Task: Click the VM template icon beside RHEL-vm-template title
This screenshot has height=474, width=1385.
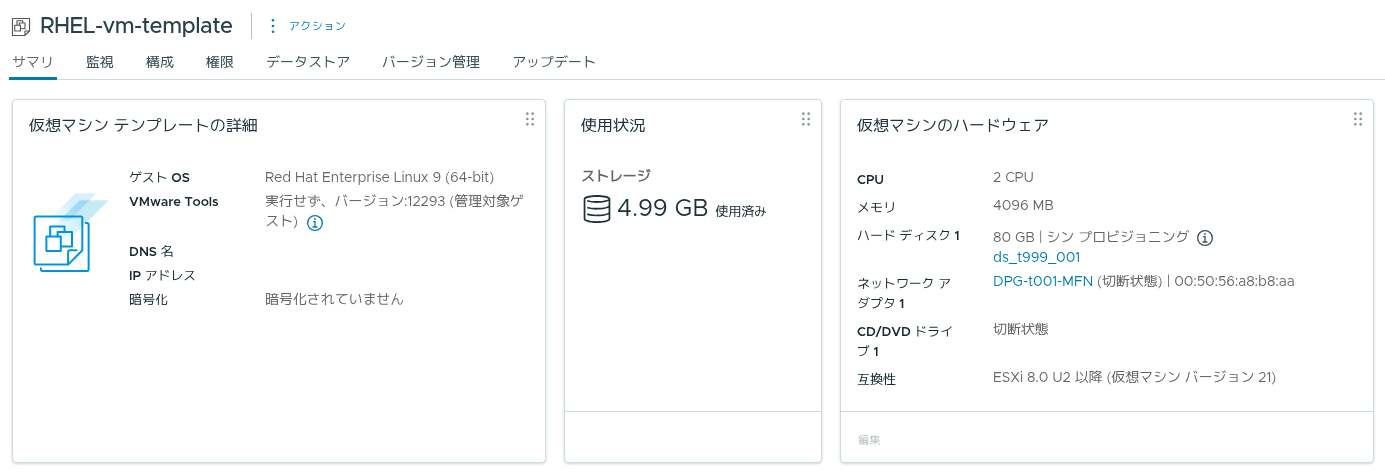Action: tap(21, 26)
